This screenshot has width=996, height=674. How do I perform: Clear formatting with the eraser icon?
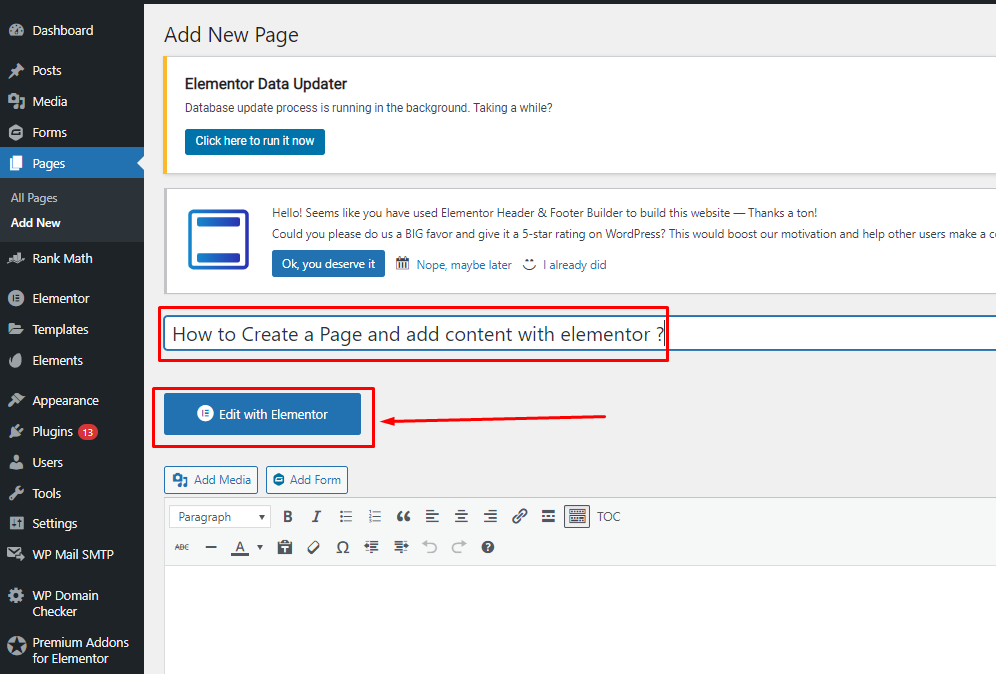pyautogui.click(x=313, y=547)
